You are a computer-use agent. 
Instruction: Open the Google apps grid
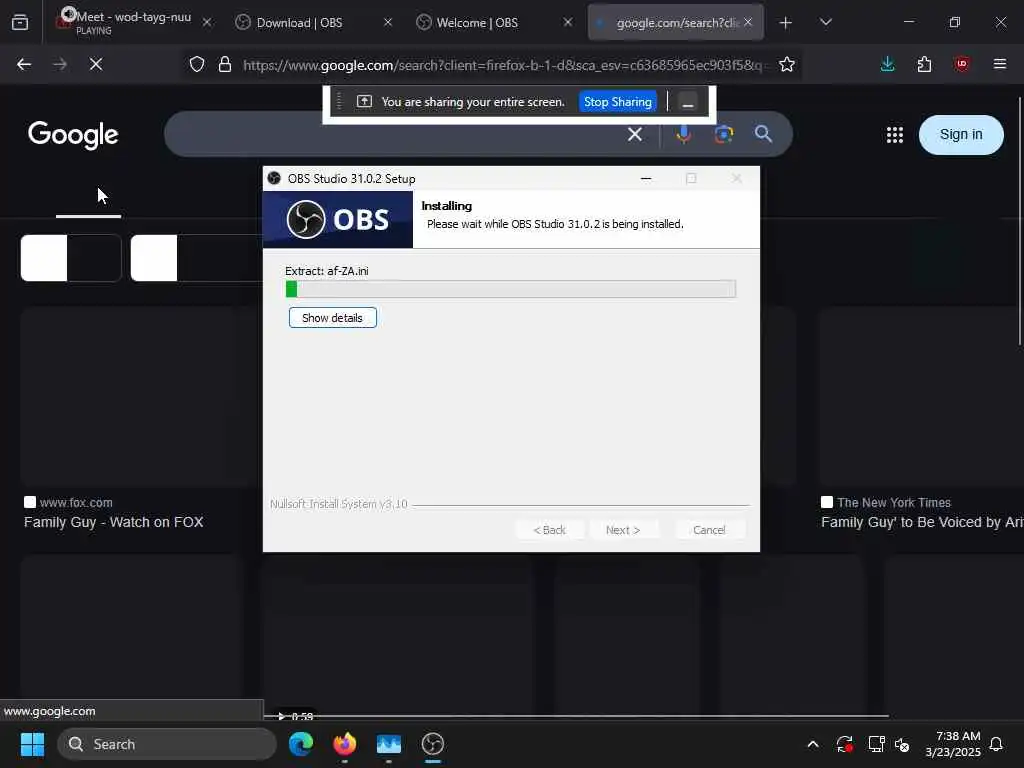(x=895, y=135)
